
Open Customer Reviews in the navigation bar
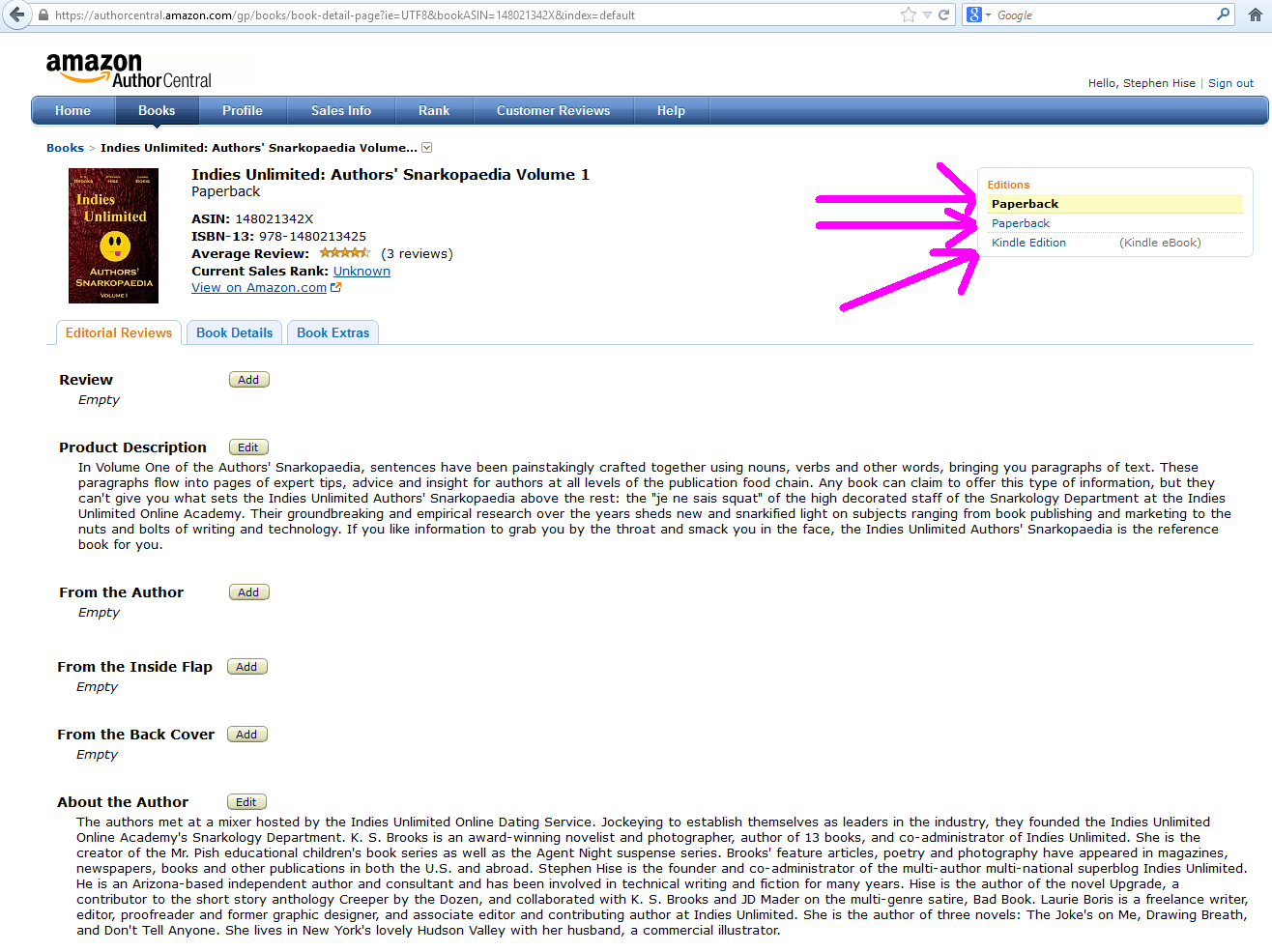(x=554, y=110)
